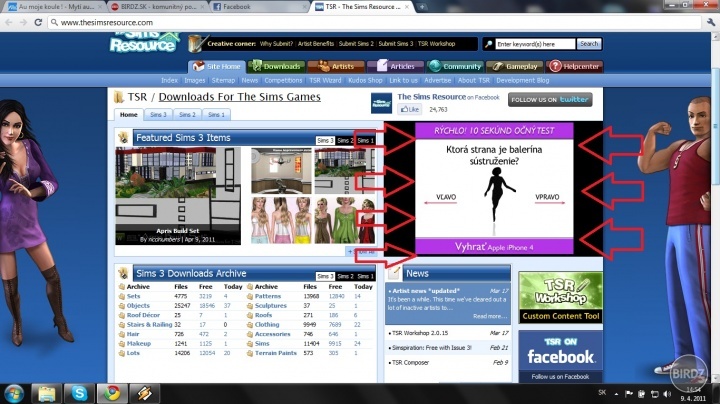
Task: Click the TSR on Facebook banner
Action: 561,356
